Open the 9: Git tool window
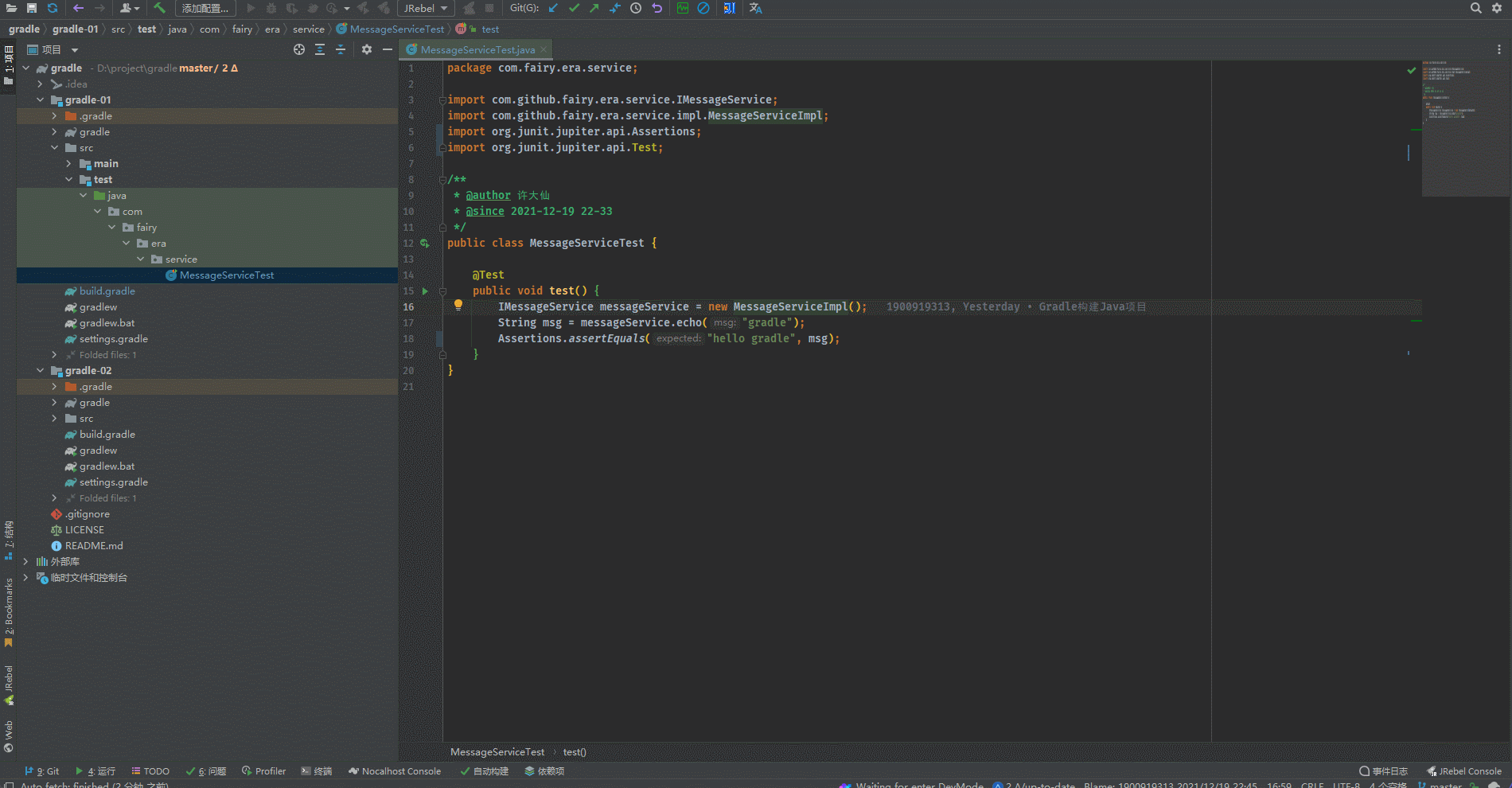 point(42,771)
